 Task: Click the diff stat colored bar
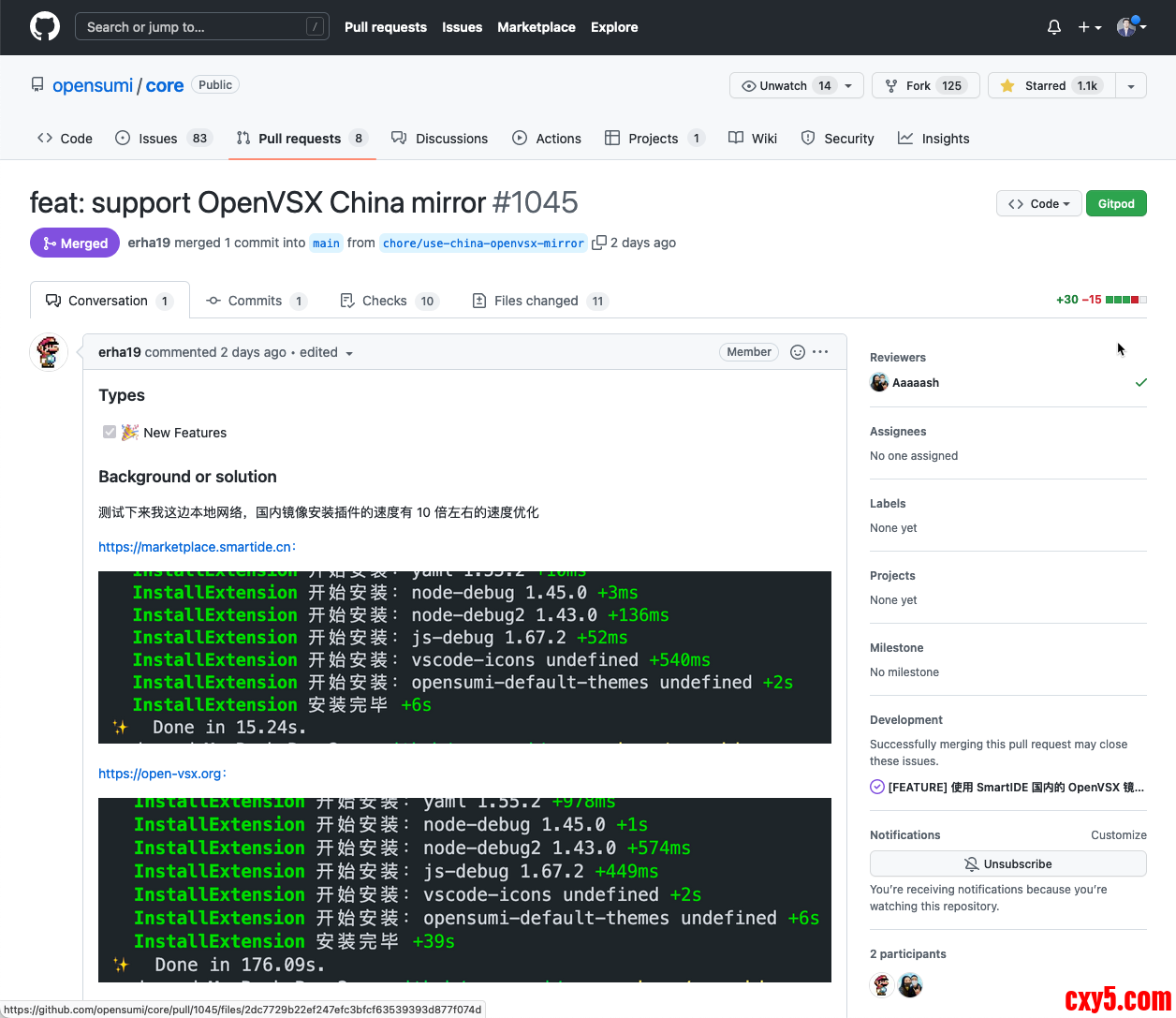1125,300
